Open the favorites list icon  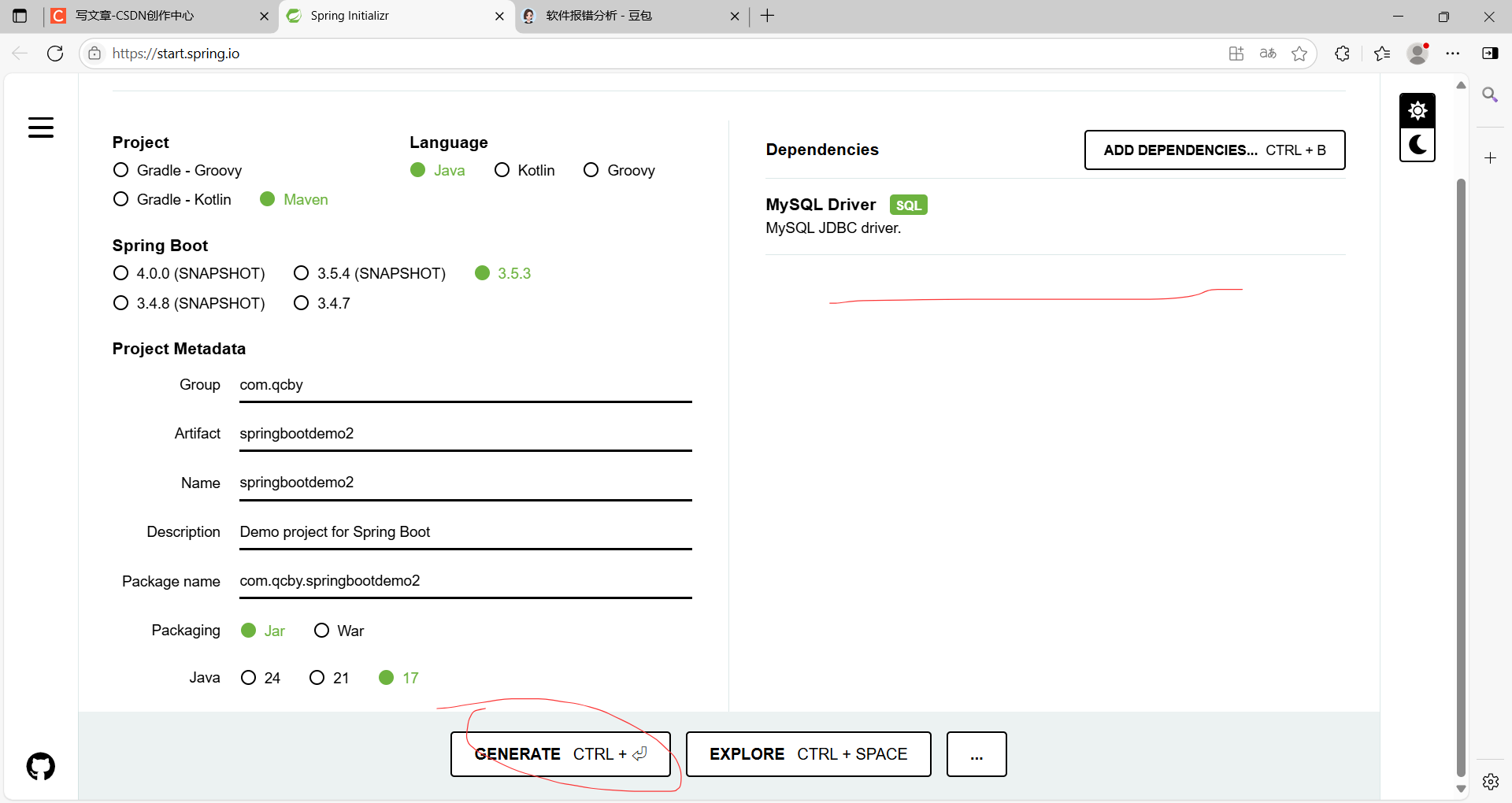point(1382,54)
